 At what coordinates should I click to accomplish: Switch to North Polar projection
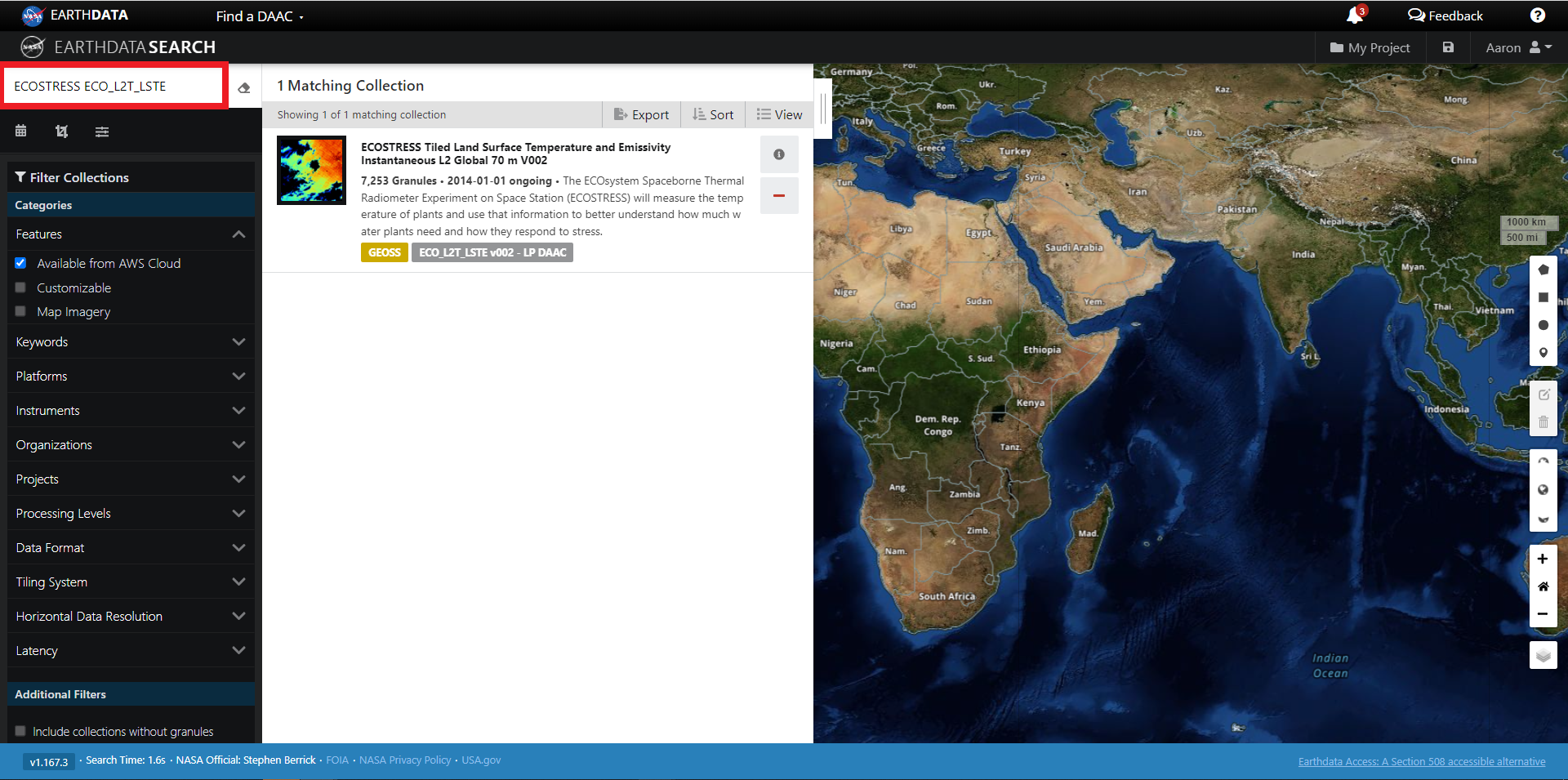point(1543,462)
